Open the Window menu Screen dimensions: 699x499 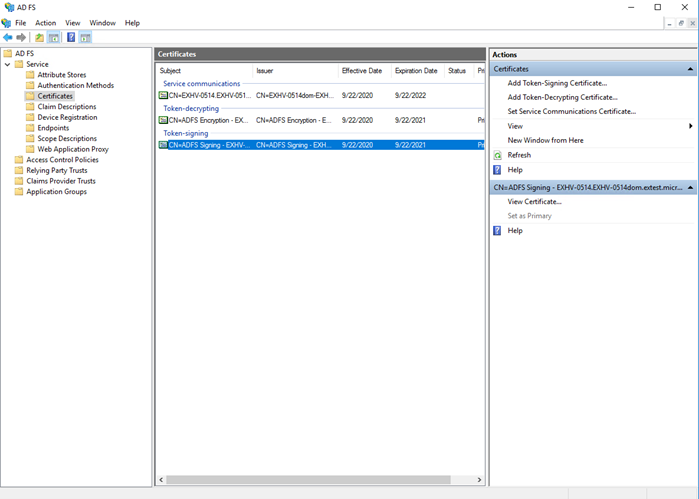[102, 22]
